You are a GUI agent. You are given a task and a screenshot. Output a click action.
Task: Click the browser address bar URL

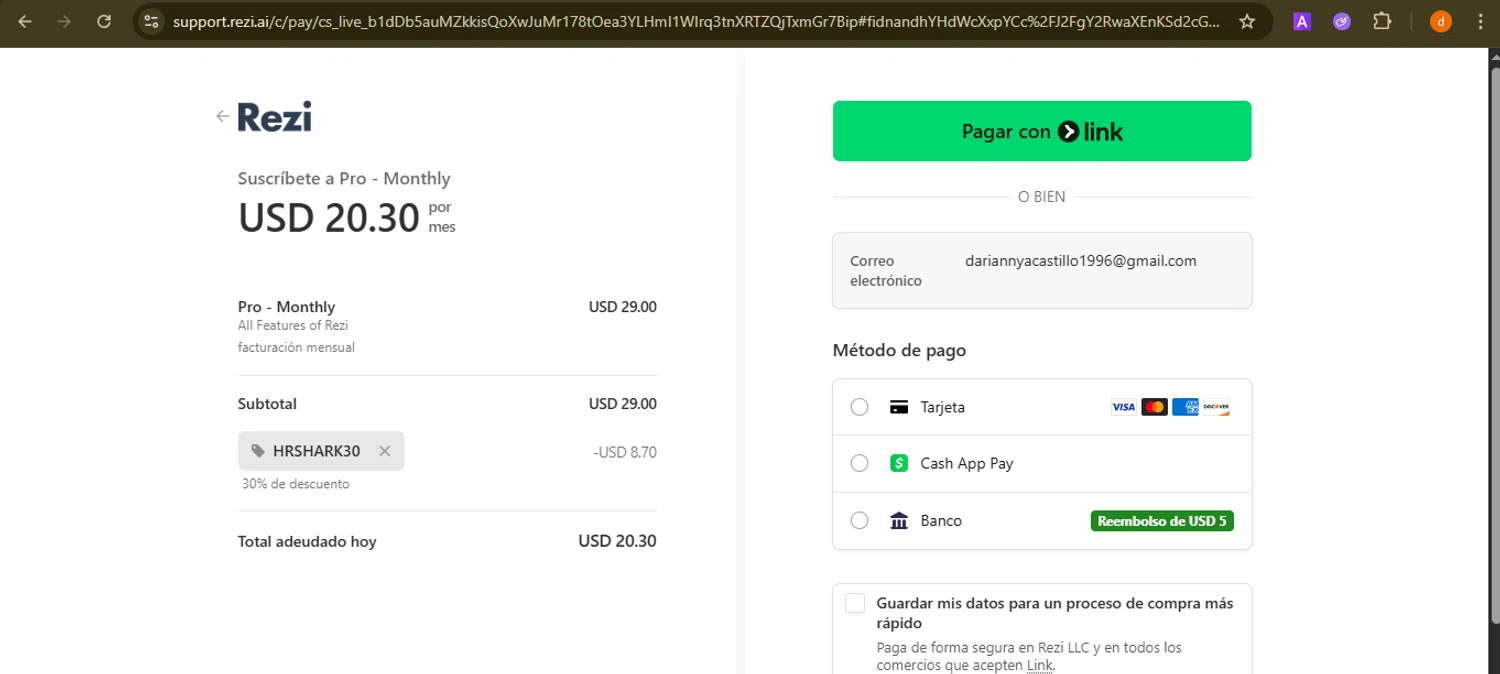click(x=695, y=21)
